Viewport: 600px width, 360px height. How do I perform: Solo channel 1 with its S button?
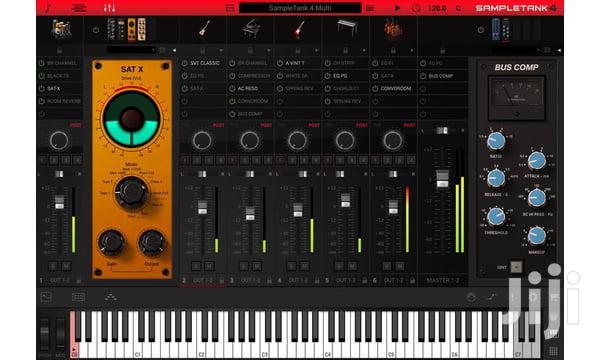coord(53,266)
